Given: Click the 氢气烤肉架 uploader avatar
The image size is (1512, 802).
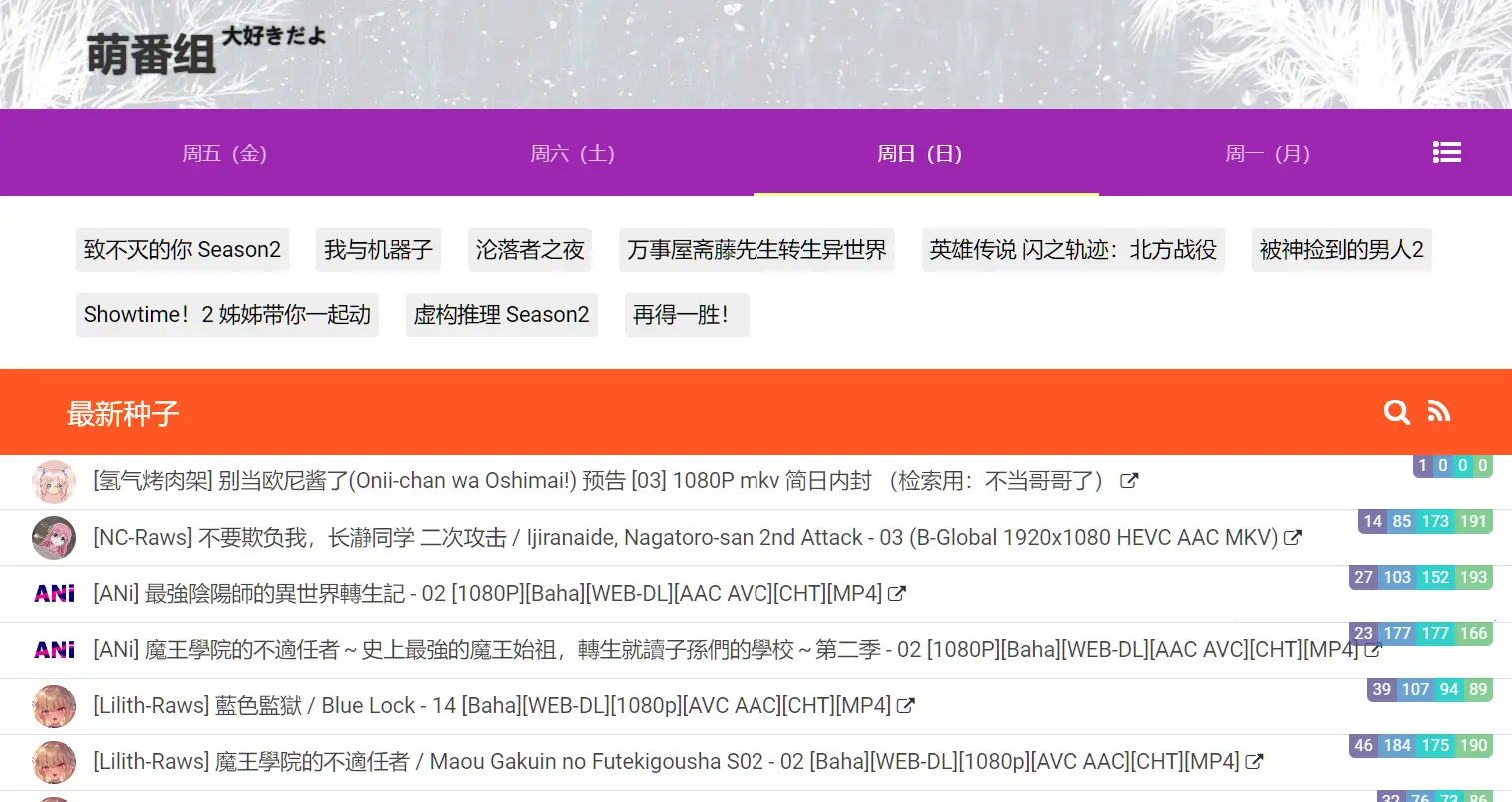Looking at the screenshot, I should 54,481.
